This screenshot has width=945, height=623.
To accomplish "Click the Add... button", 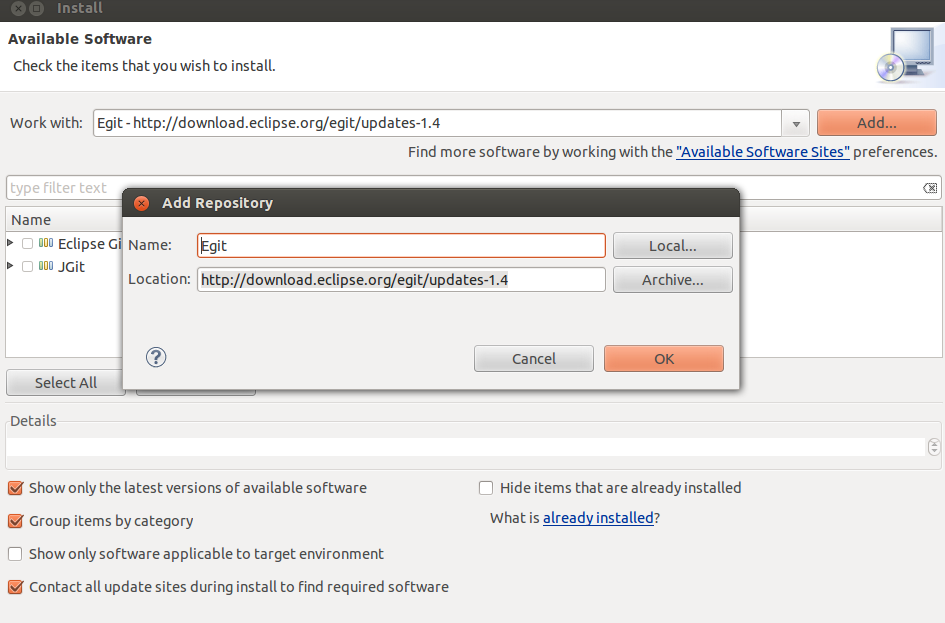I will 876,123.
